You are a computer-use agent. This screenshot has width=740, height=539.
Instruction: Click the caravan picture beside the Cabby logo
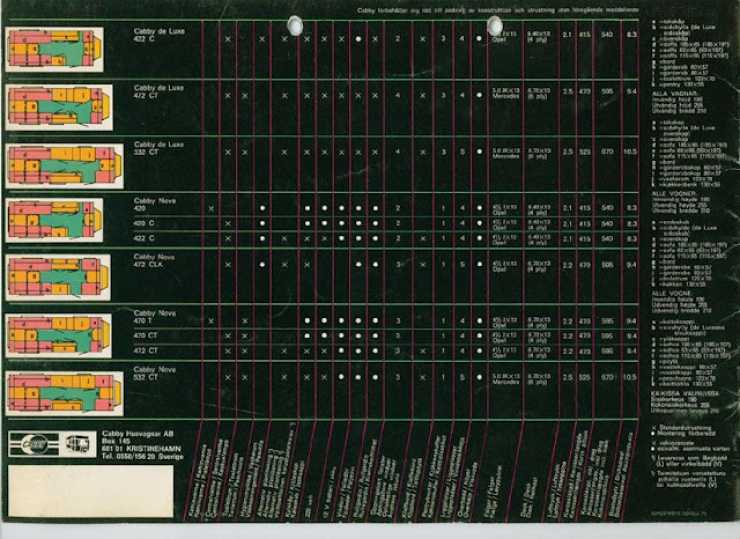[x=78, y=445]
